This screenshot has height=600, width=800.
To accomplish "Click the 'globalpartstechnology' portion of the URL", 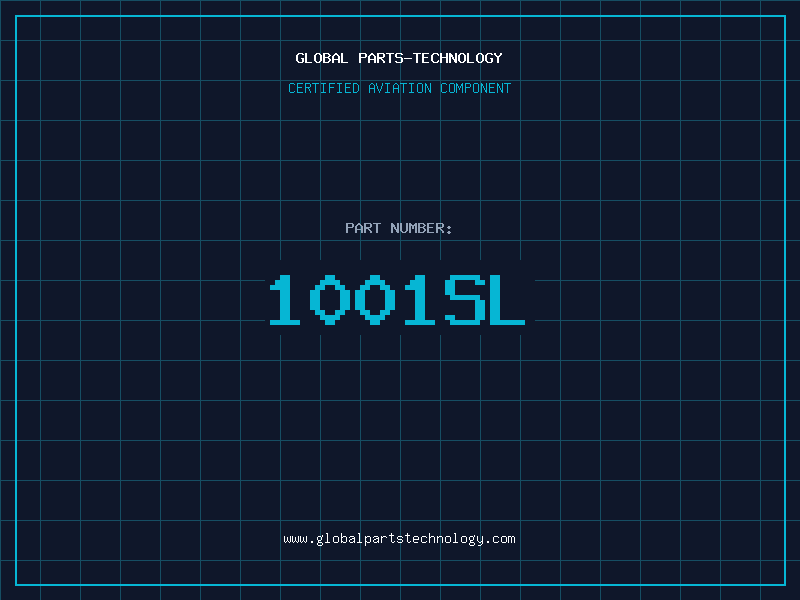I will point(400,539).
